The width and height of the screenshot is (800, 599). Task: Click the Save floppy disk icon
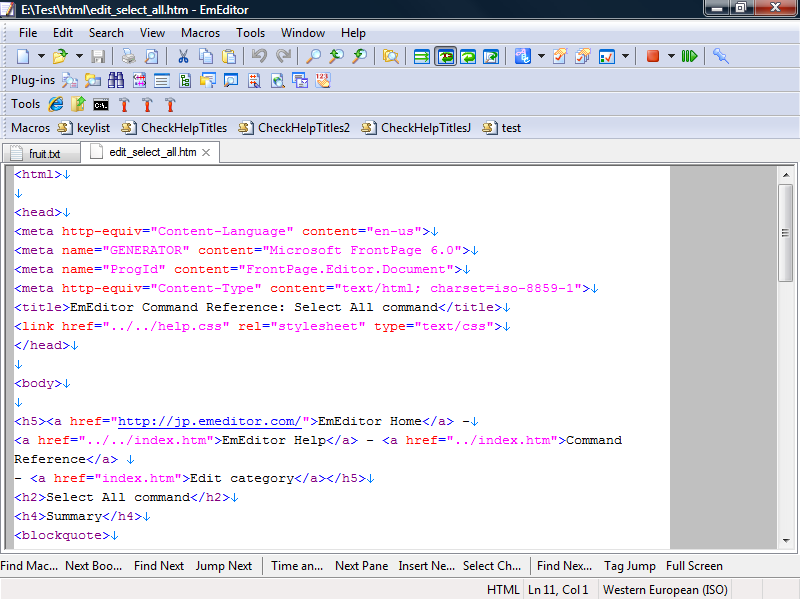tap(98, 56)
